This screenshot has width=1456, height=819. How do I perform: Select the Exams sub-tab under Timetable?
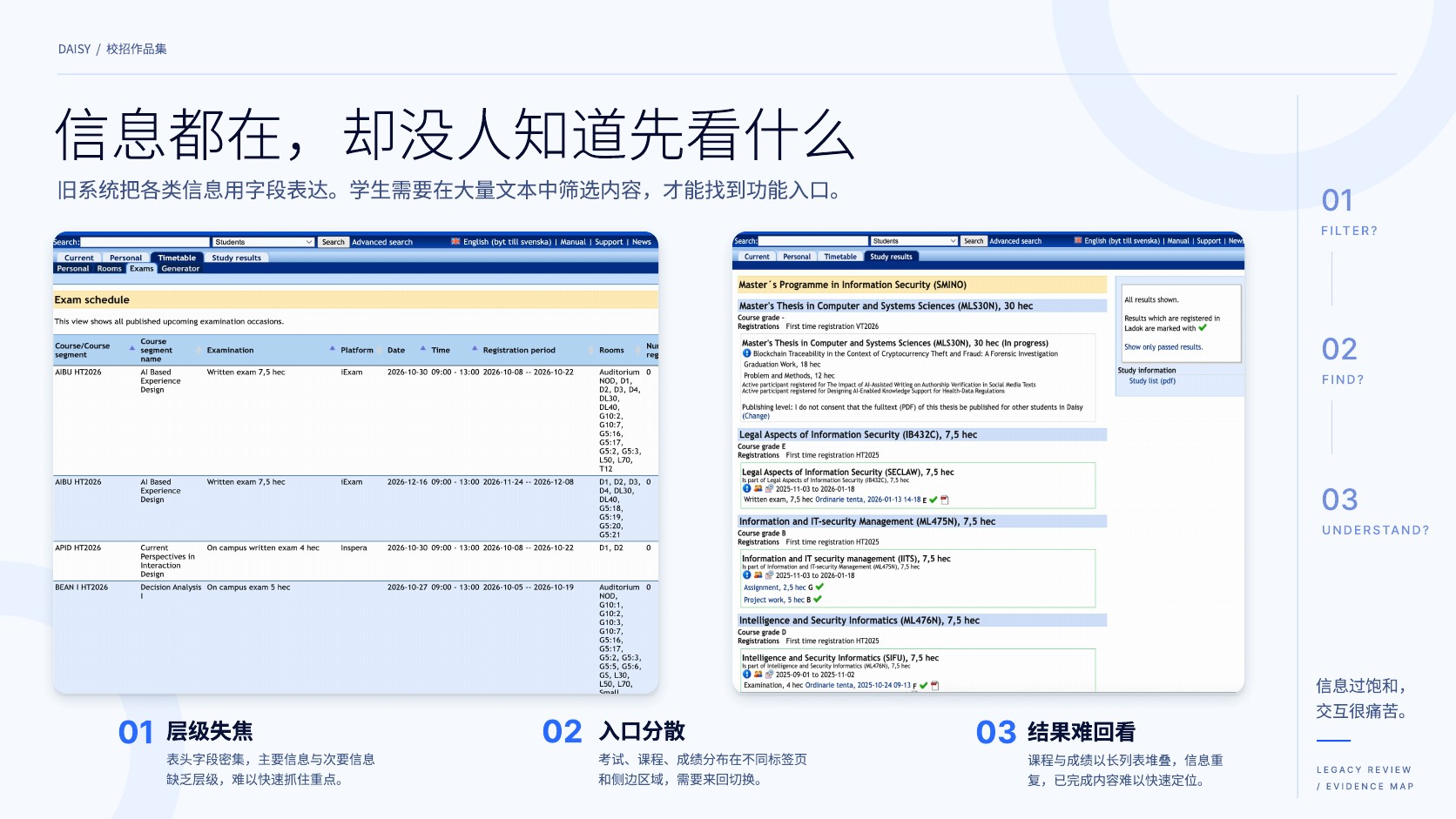142,268
